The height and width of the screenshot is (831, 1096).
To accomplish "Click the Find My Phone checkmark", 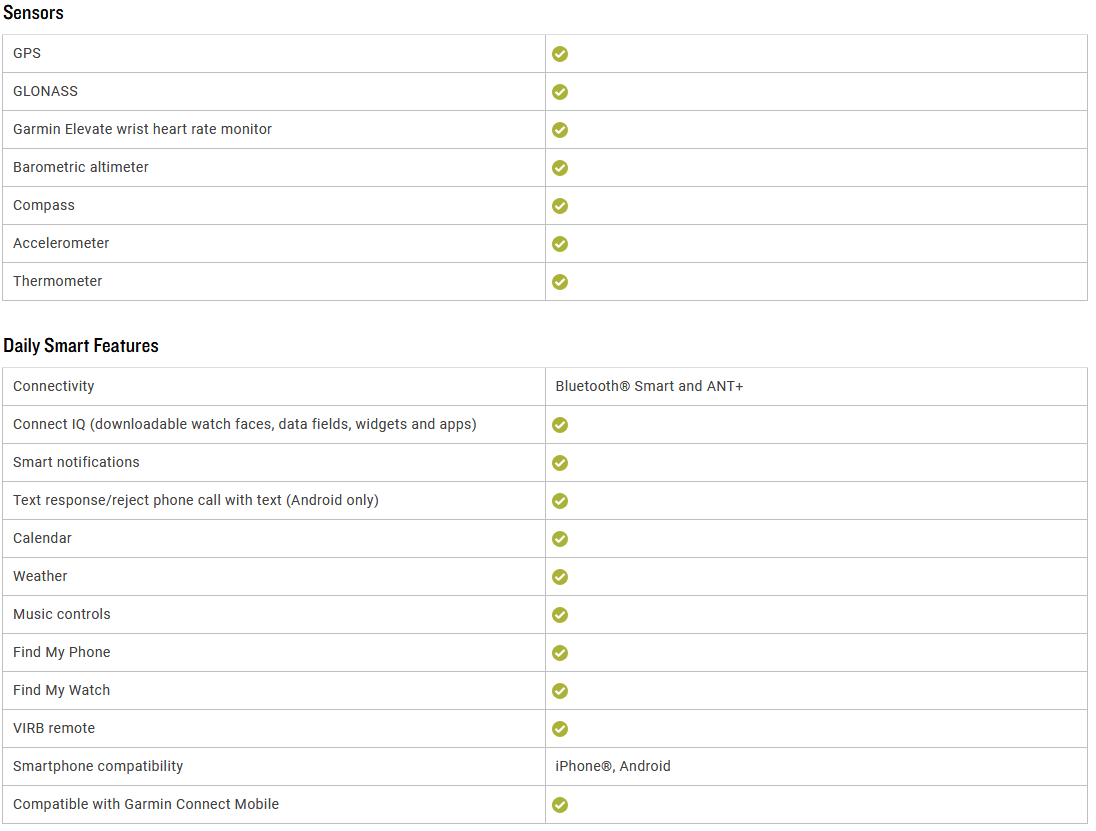I will pos(560,653).
